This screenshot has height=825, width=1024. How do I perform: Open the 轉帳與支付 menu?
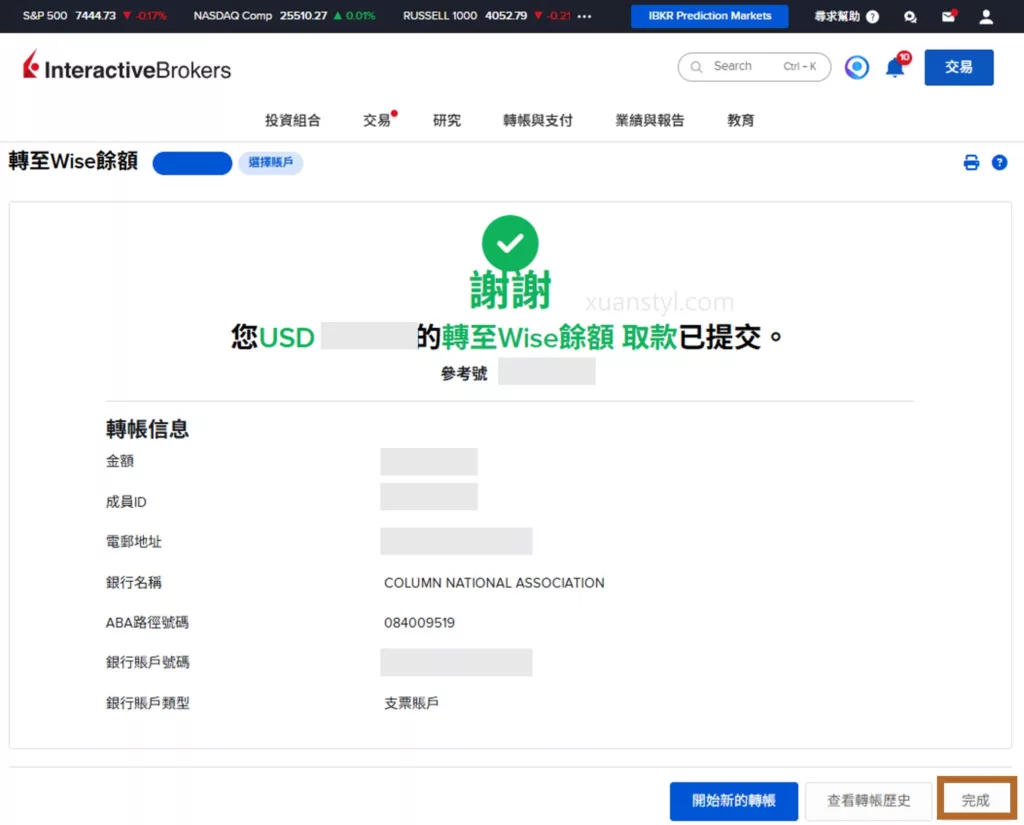[537, 120]
